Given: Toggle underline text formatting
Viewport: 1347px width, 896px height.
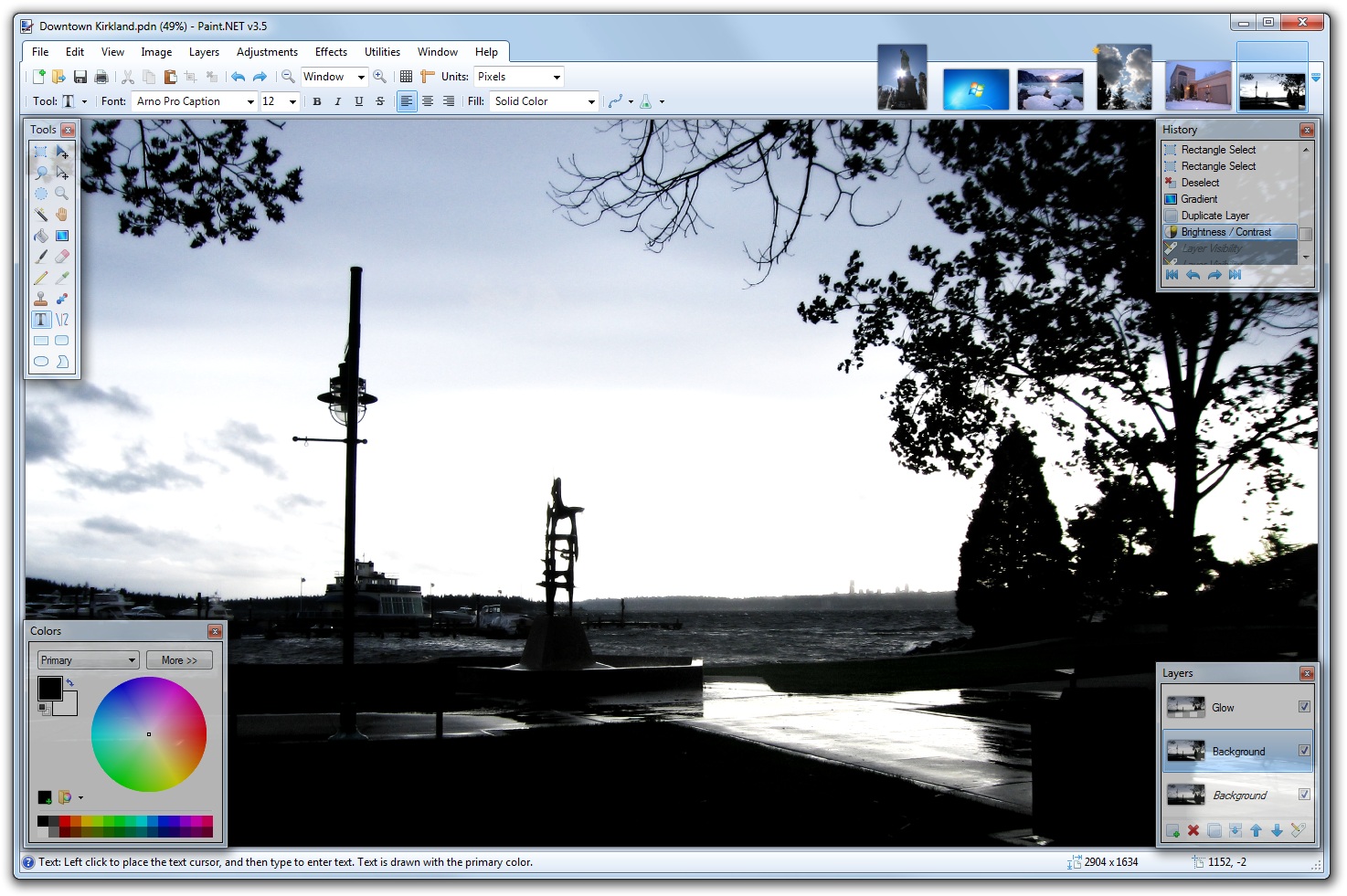Looking at the screenshot, I should click(x=358, y=101).
